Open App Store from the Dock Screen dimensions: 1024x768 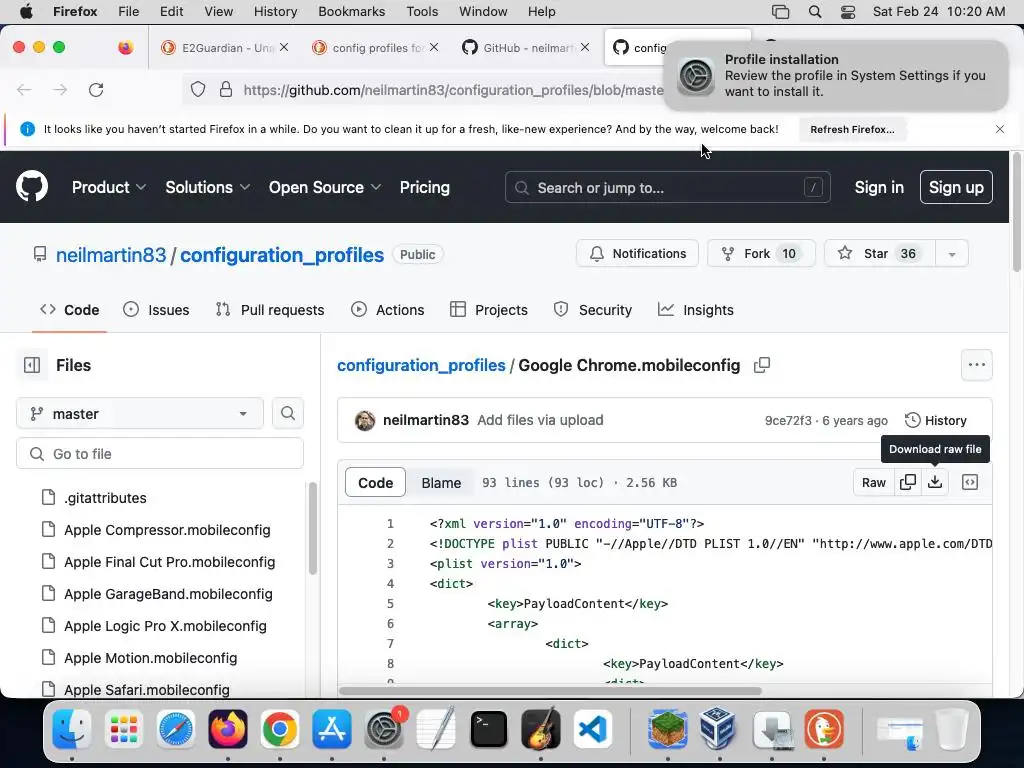point(332,729)
